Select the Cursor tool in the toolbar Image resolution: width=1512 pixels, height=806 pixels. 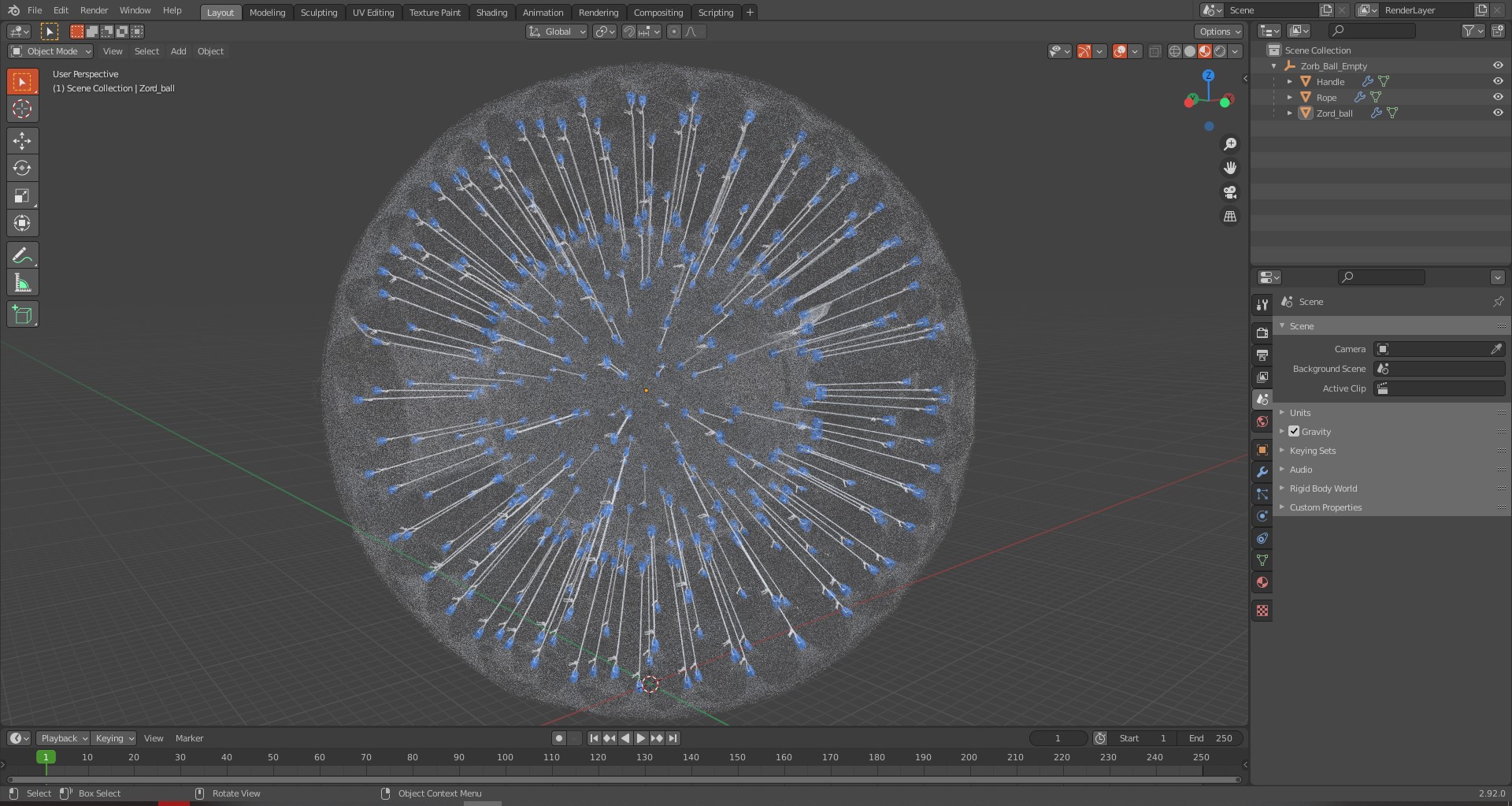[22, 109]
